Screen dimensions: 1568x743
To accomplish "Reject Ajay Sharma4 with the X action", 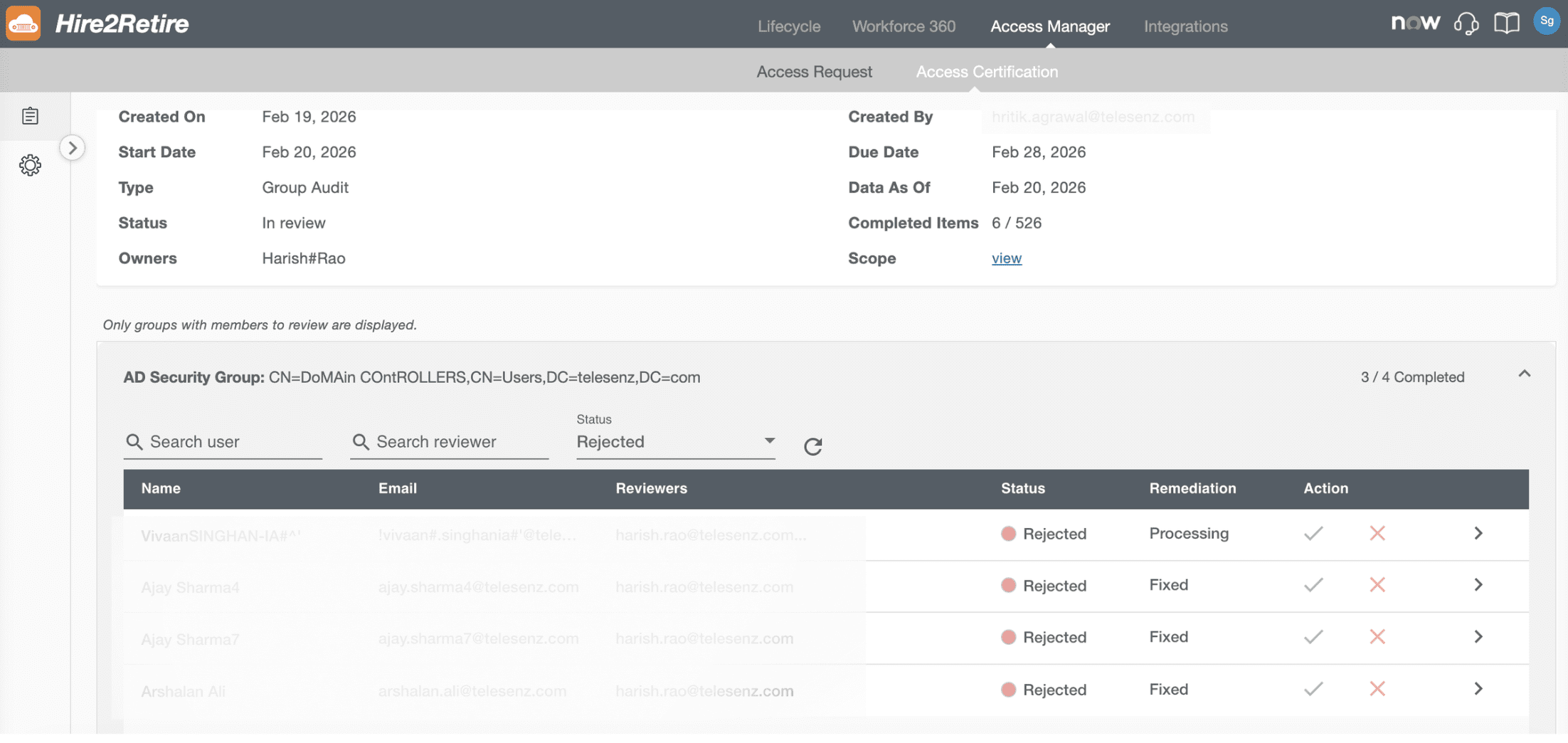I will [x=1377, y=585].
